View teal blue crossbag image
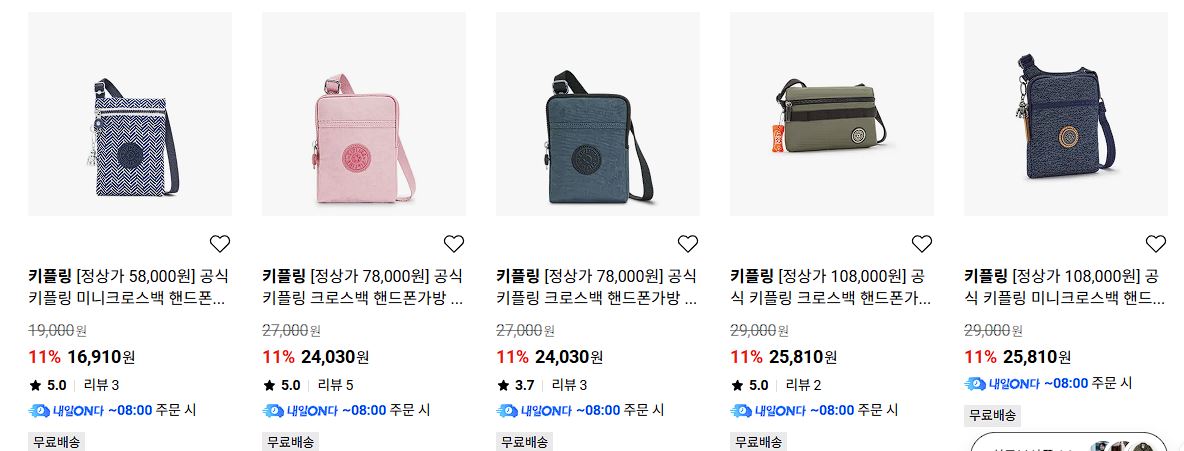 tap(598, 114)
